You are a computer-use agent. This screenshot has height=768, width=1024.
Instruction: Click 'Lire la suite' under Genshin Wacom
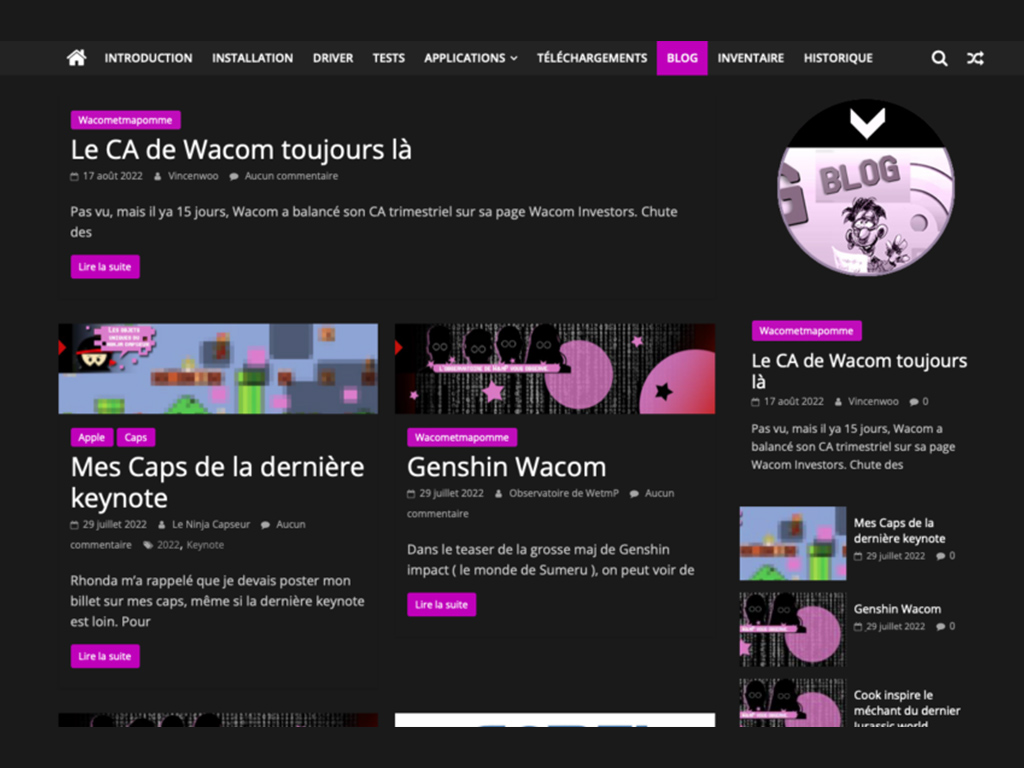tap(441, 605)
